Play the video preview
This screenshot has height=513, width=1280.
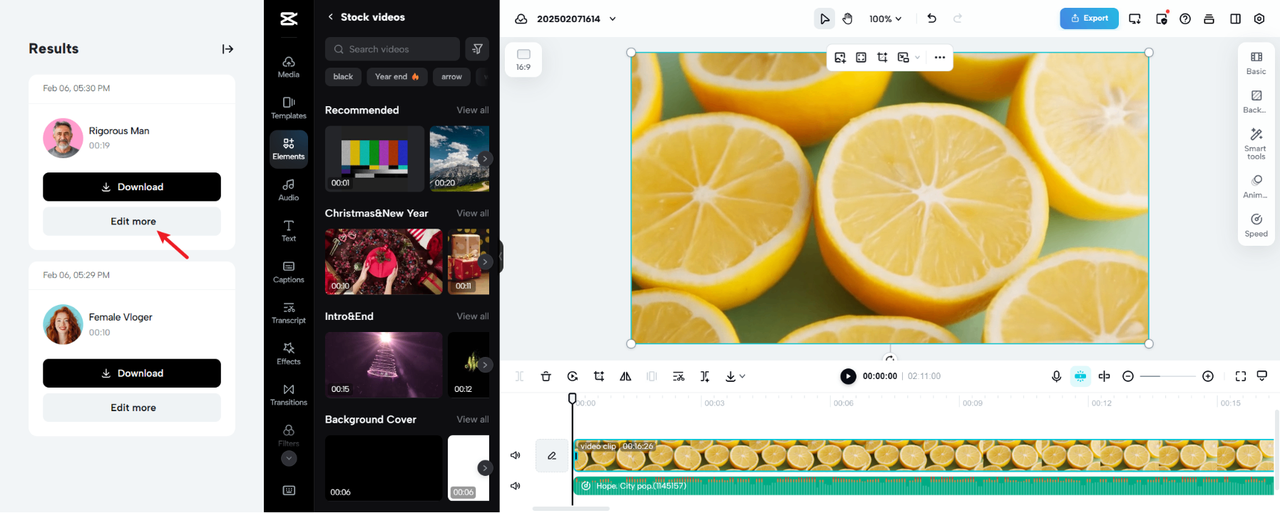coord(848,376)
